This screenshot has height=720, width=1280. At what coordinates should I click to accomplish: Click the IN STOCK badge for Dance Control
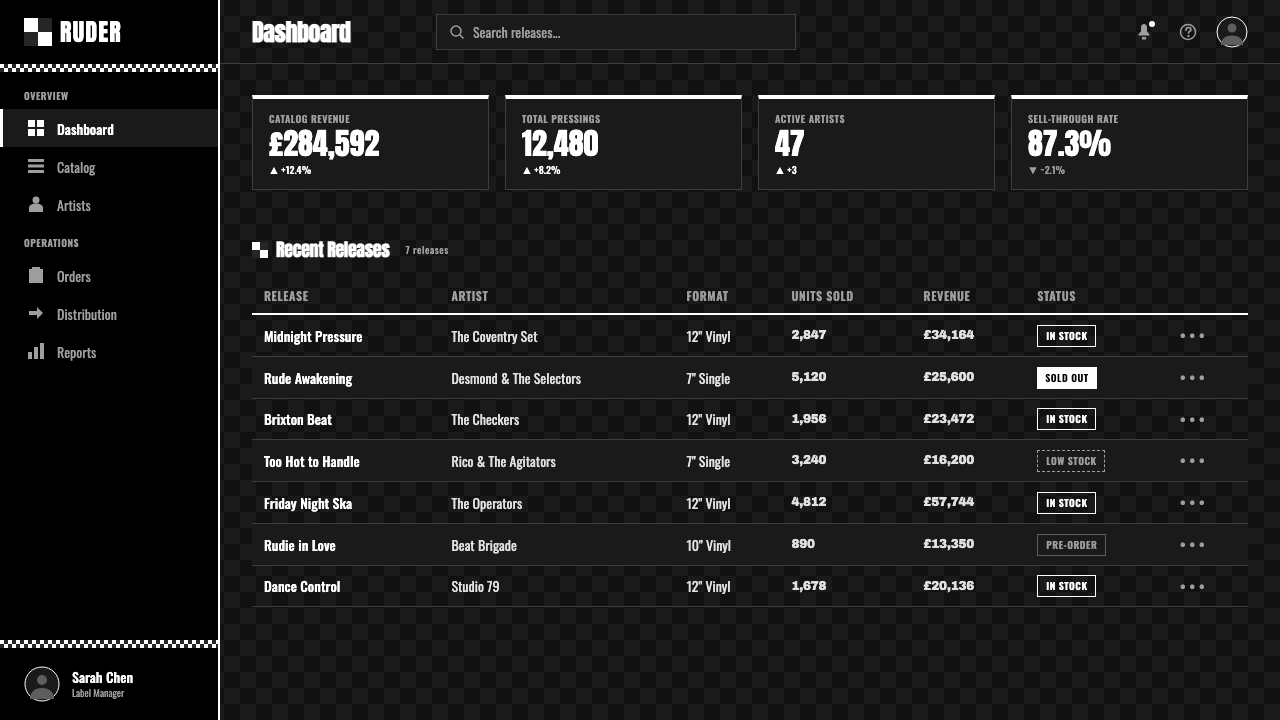1066,586
